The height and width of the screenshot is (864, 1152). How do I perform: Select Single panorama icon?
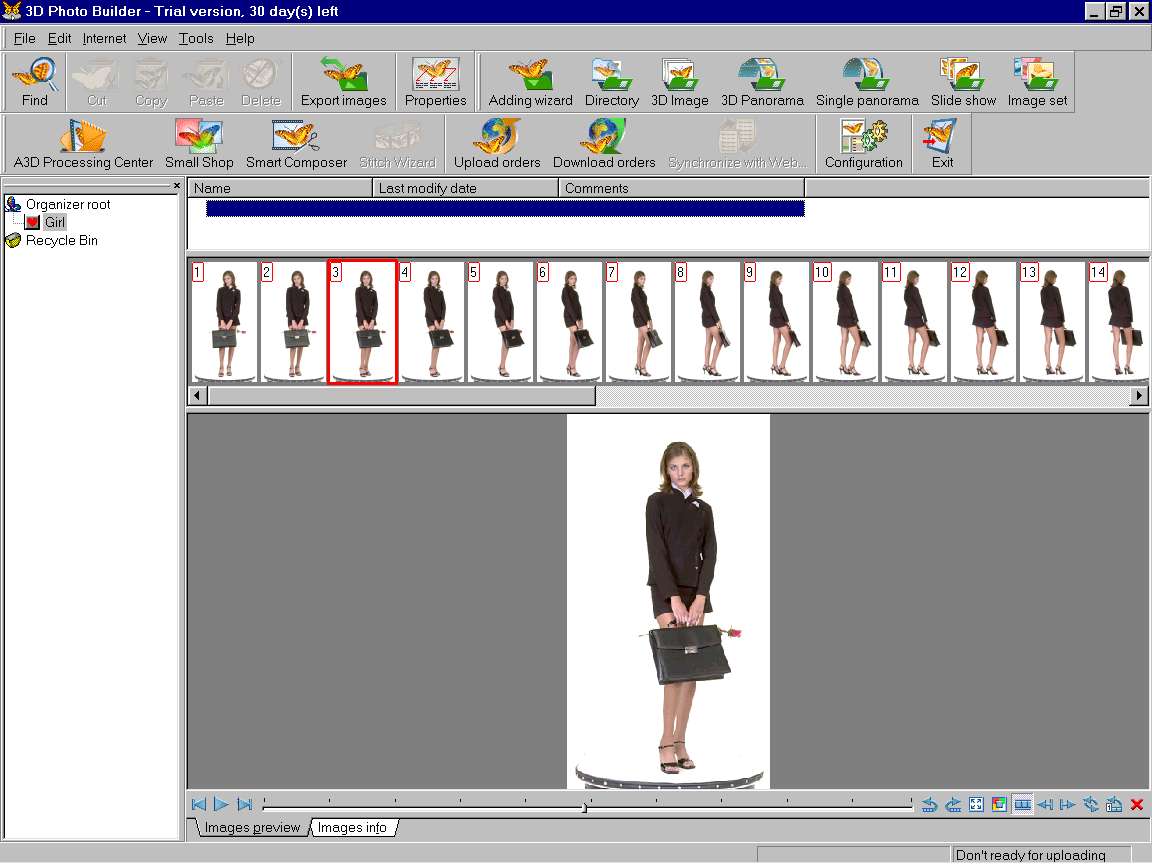coord(867,82)
